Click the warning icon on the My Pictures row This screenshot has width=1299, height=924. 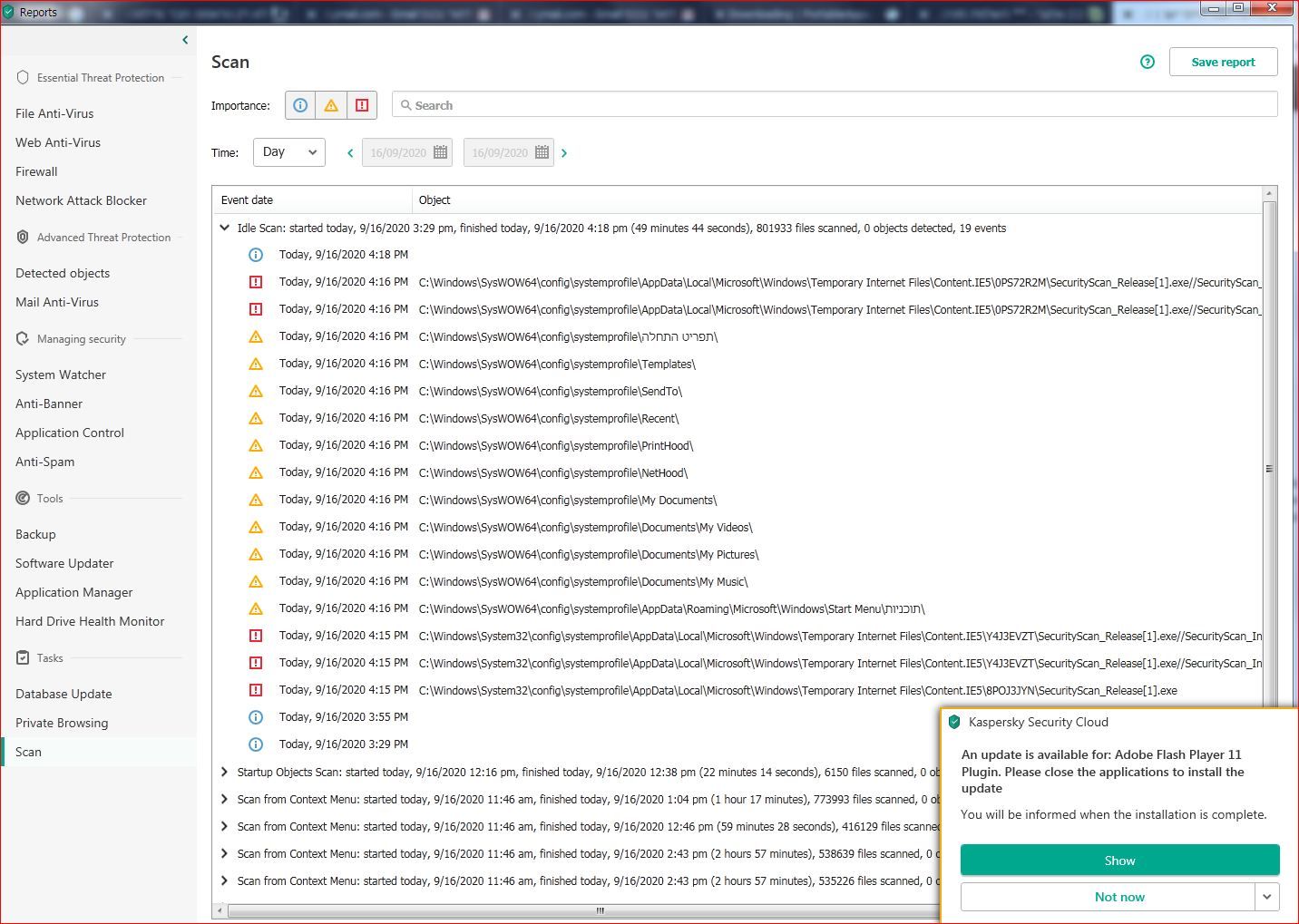pos(256,554)
